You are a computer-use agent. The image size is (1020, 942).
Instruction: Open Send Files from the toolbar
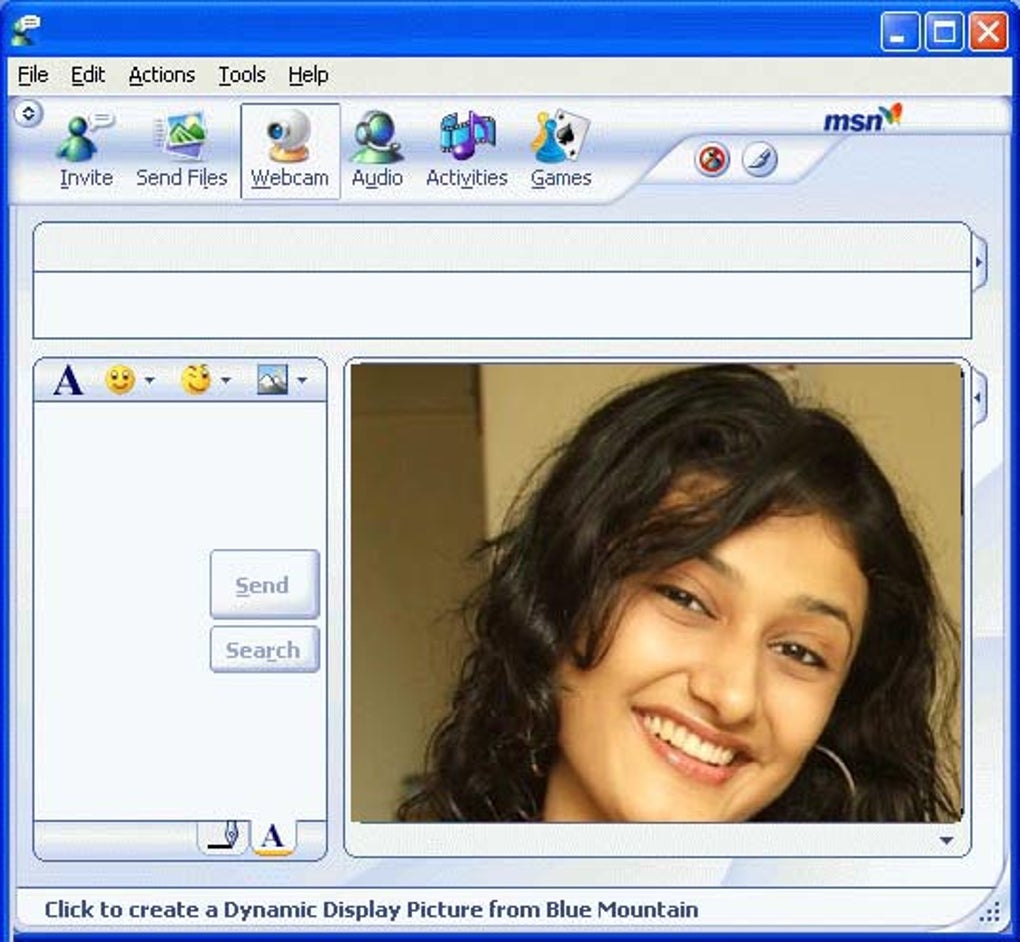tap(181, 150)
